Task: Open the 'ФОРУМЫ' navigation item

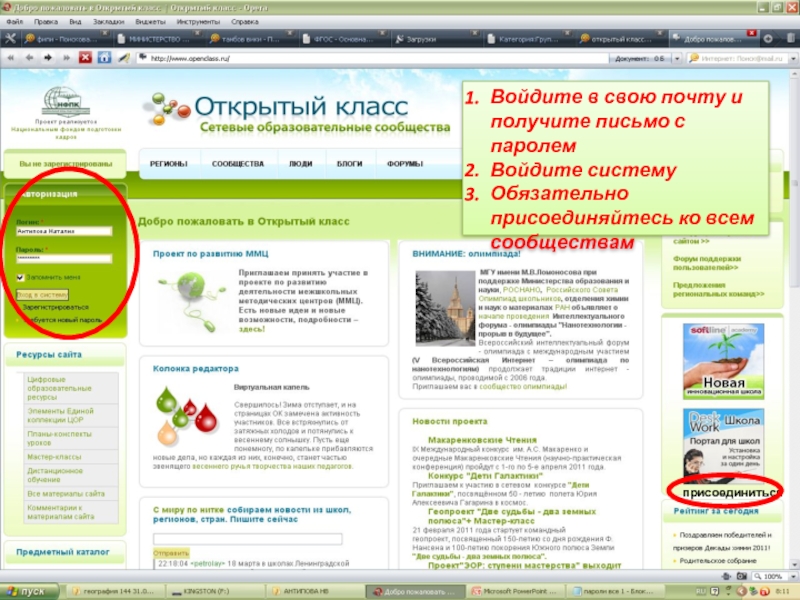Action: click(405, 164)
